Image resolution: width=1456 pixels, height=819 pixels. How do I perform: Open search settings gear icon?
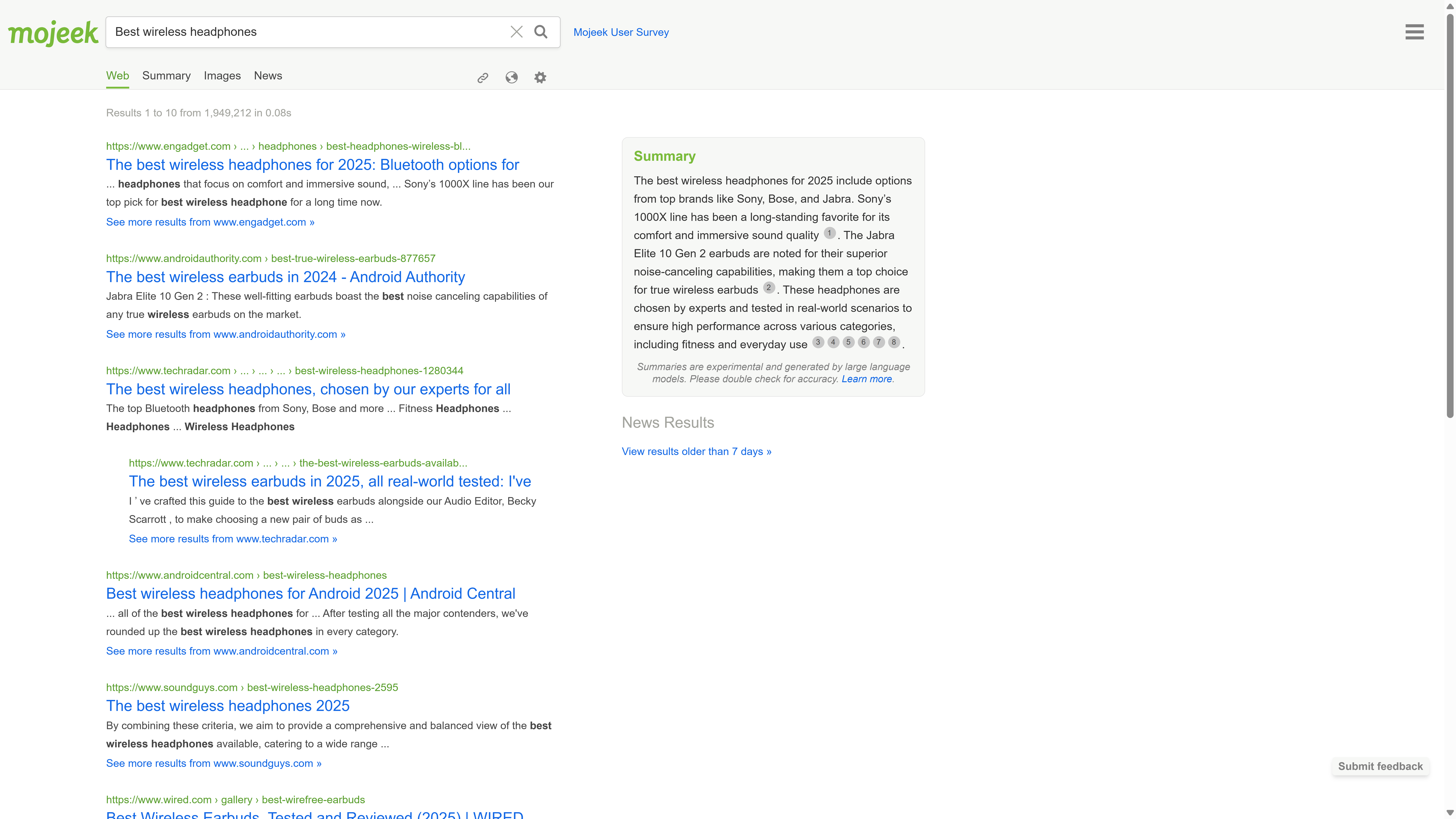[x=540, y=77]
